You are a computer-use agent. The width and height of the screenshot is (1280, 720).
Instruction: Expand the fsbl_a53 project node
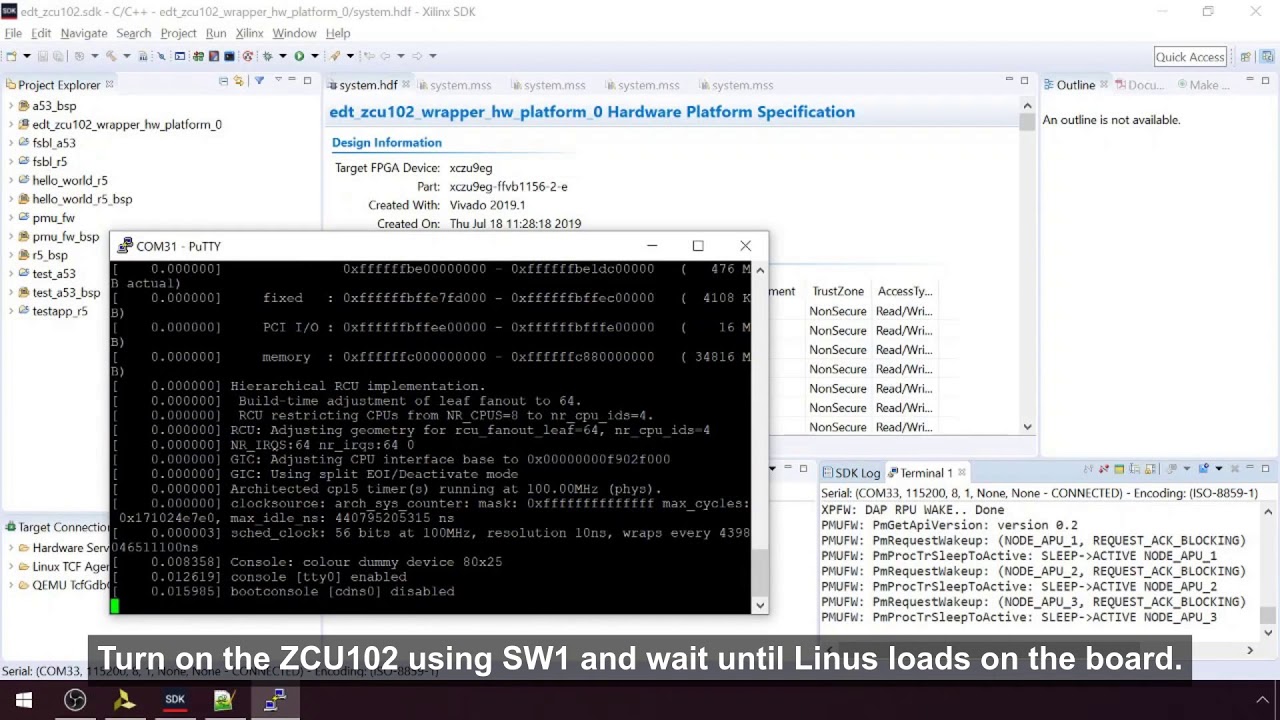click(11, 143)
